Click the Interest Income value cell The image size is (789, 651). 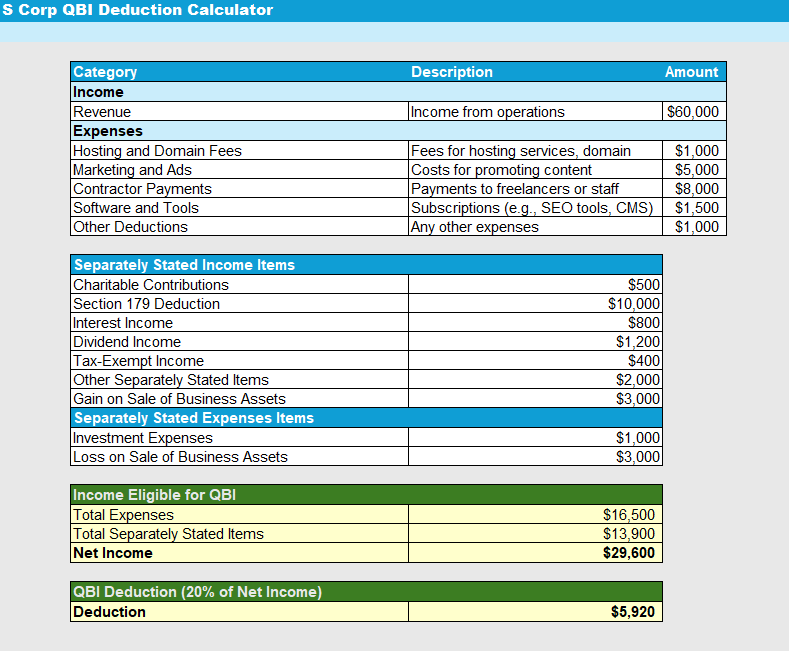point(535,323)
